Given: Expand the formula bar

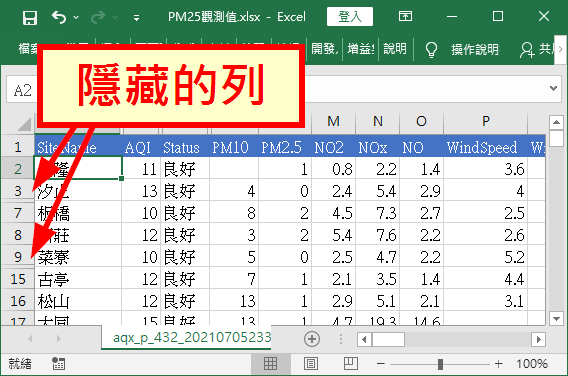Looking at the screenshot, I should coord(553,88).
